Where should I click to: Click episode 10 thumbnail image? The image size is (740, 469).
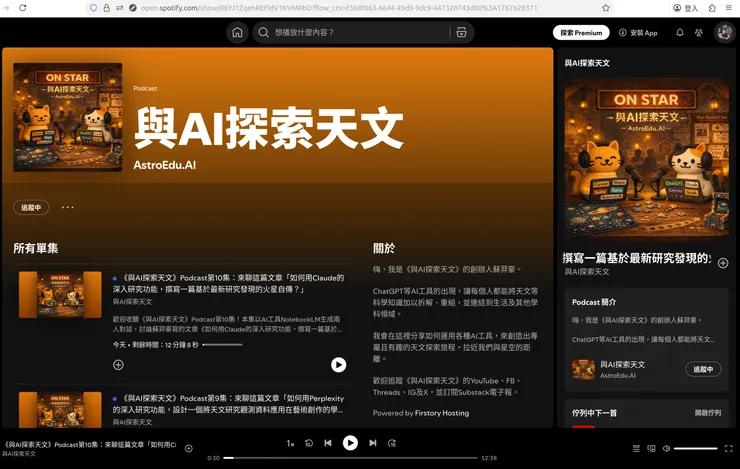tap(60, 294)
